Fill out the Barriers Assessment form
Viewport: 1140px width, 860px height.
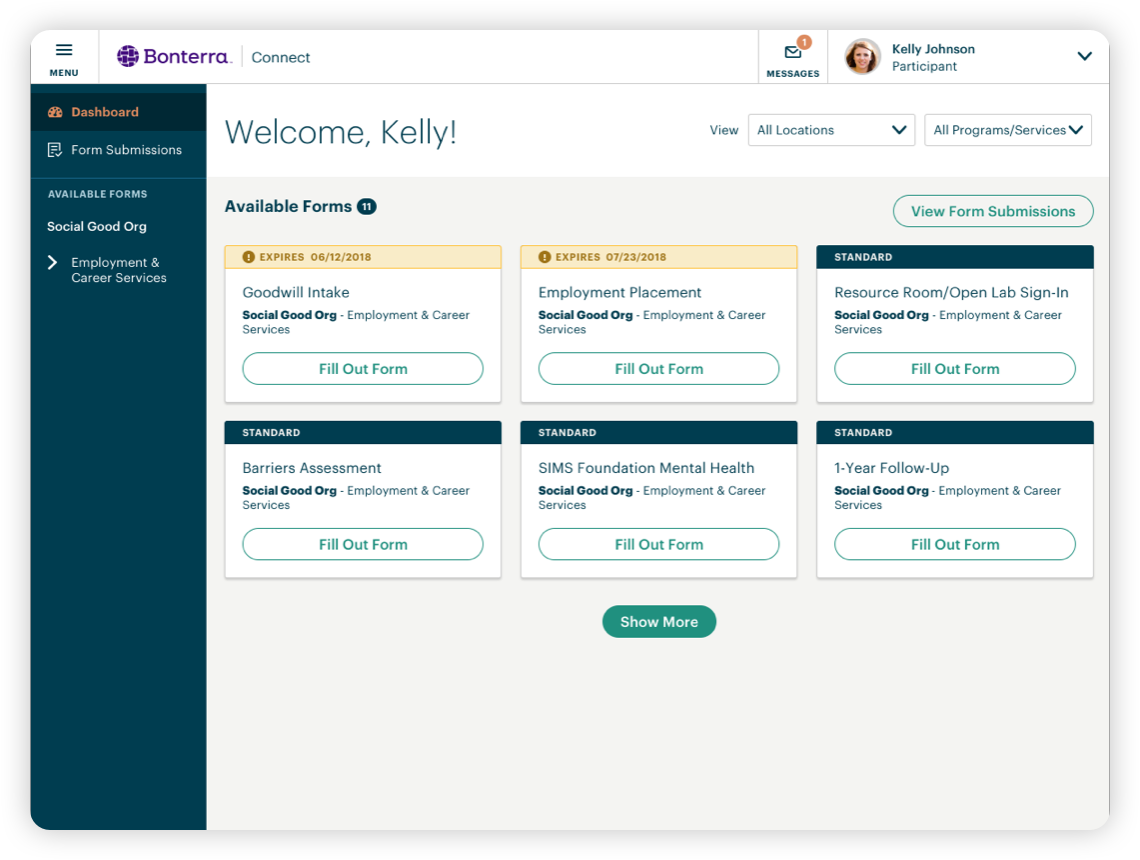point(363,545)
